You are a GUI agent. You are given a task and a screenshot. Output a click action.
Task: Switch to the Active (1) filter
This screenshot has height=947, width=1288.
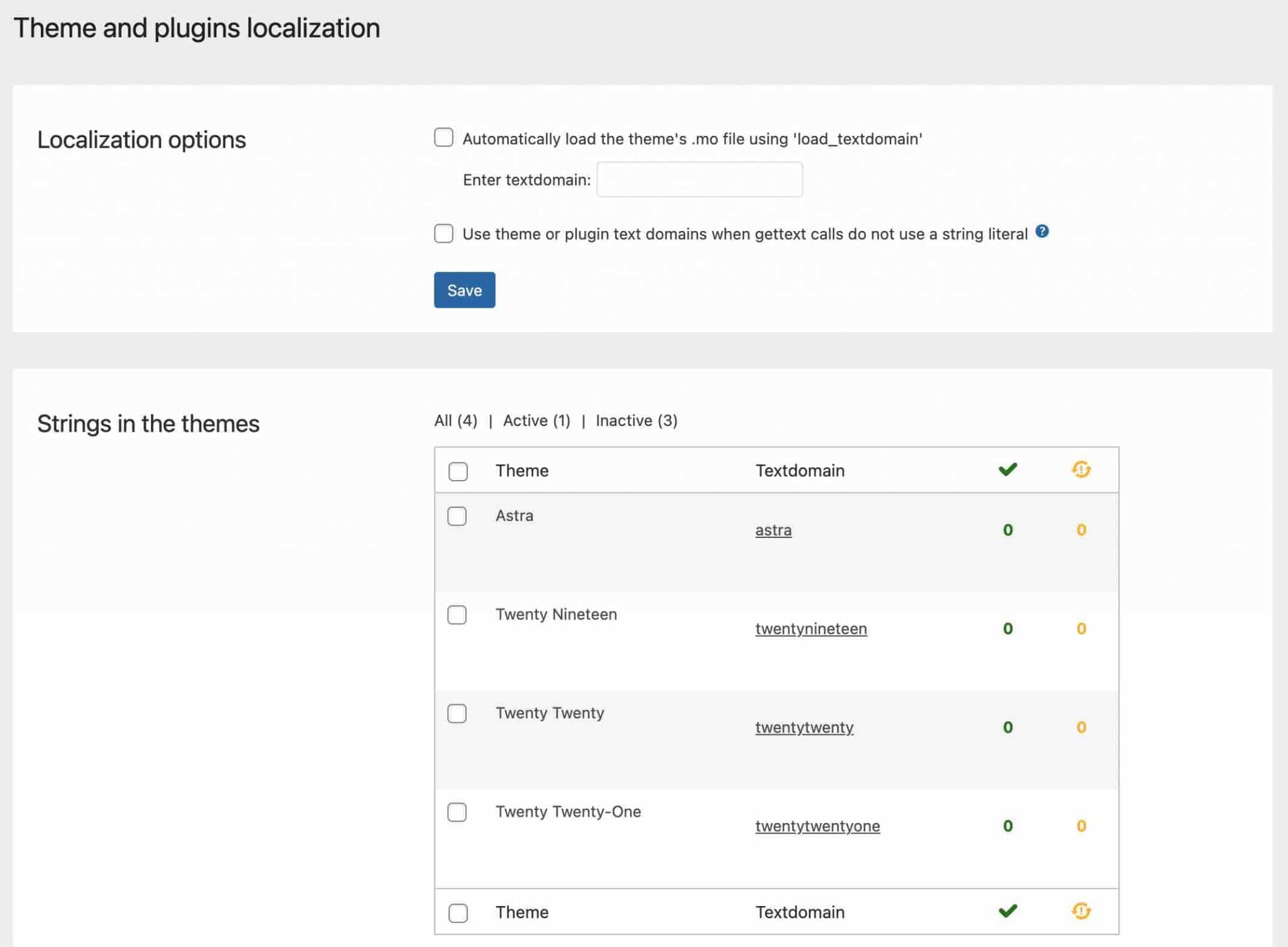click(x=535, y=420)
